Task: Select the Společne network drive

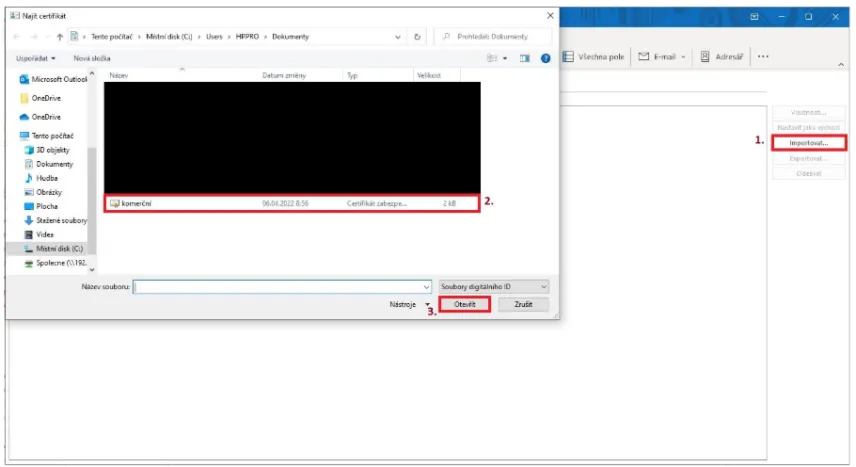Action: click(x=55, y=263)
